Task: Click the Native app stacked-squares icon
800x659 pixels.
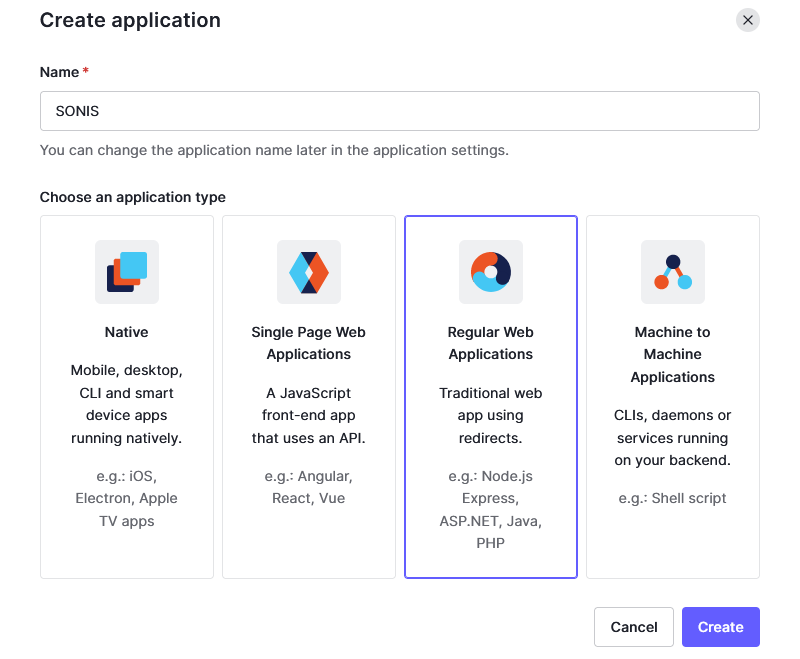Action: tap(127, 272)
